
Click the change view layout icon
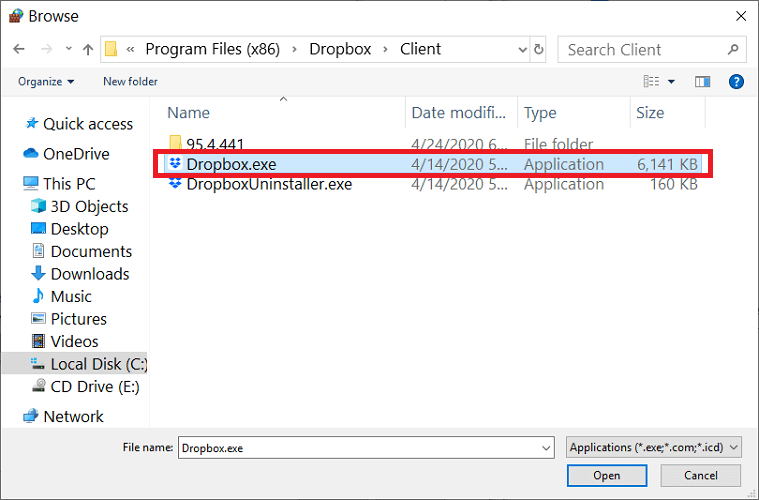(x=651, y=81)
